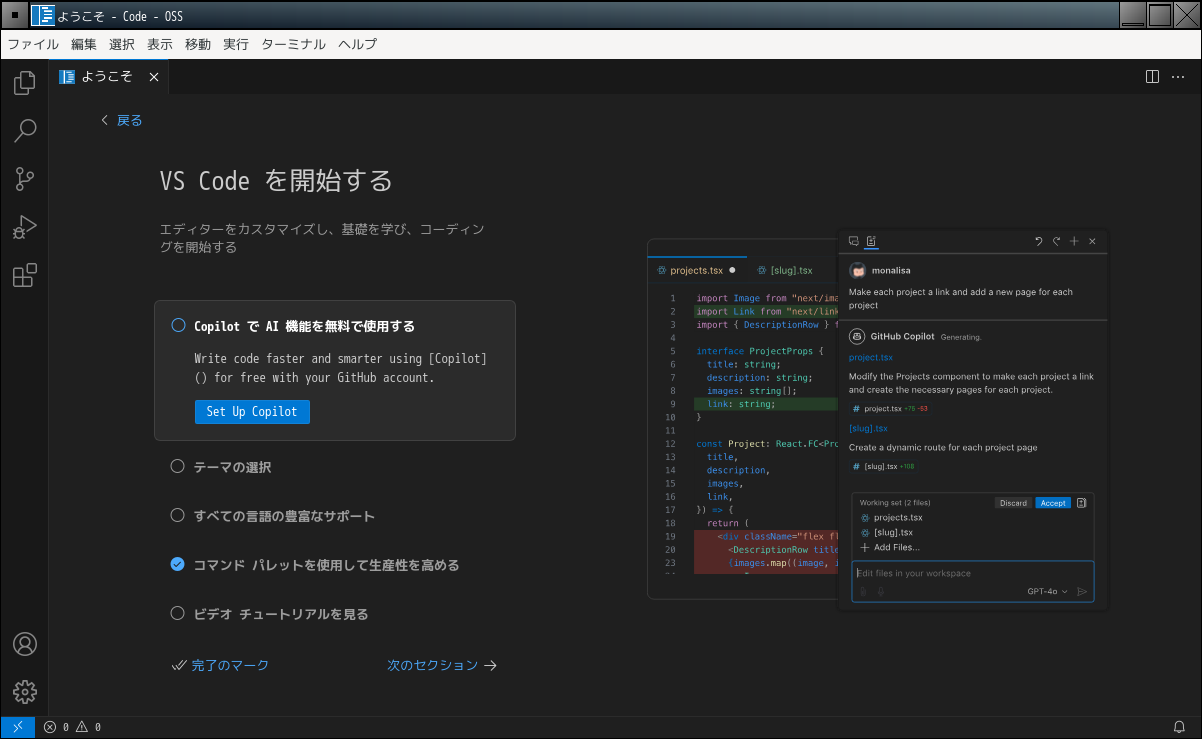The image size is (1202, 739).
Task: Open the Search view in activity bar
Action: point(25,131)
